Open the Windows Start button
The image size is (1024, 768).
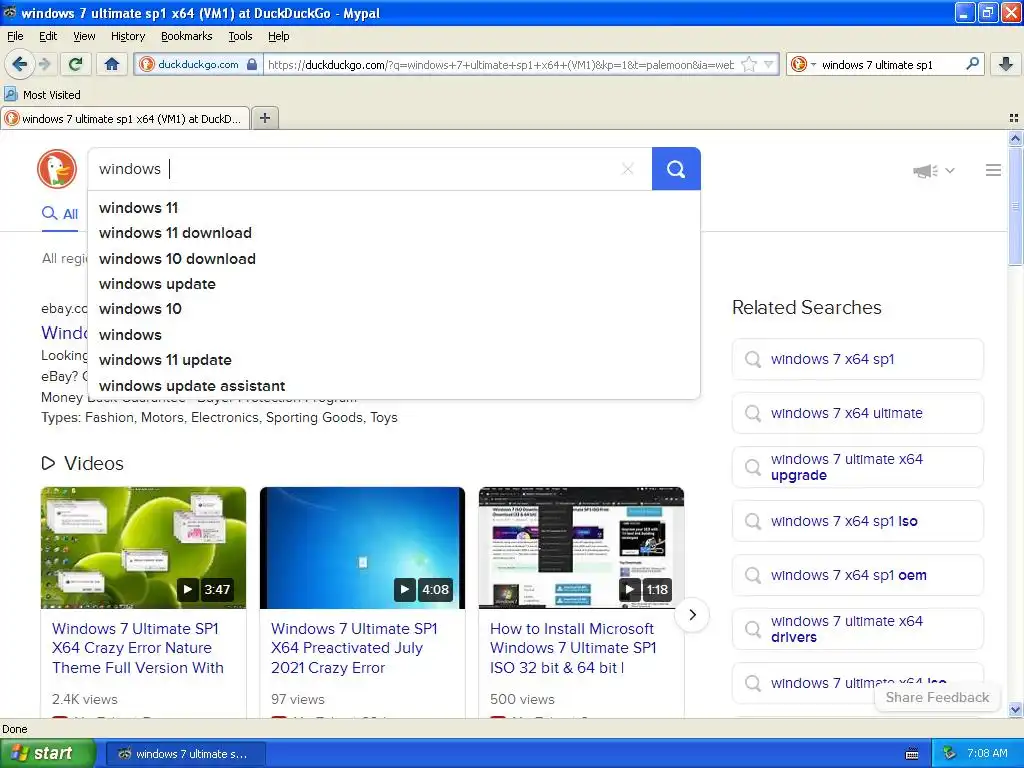pyautogui.click(x=48, y=753)
